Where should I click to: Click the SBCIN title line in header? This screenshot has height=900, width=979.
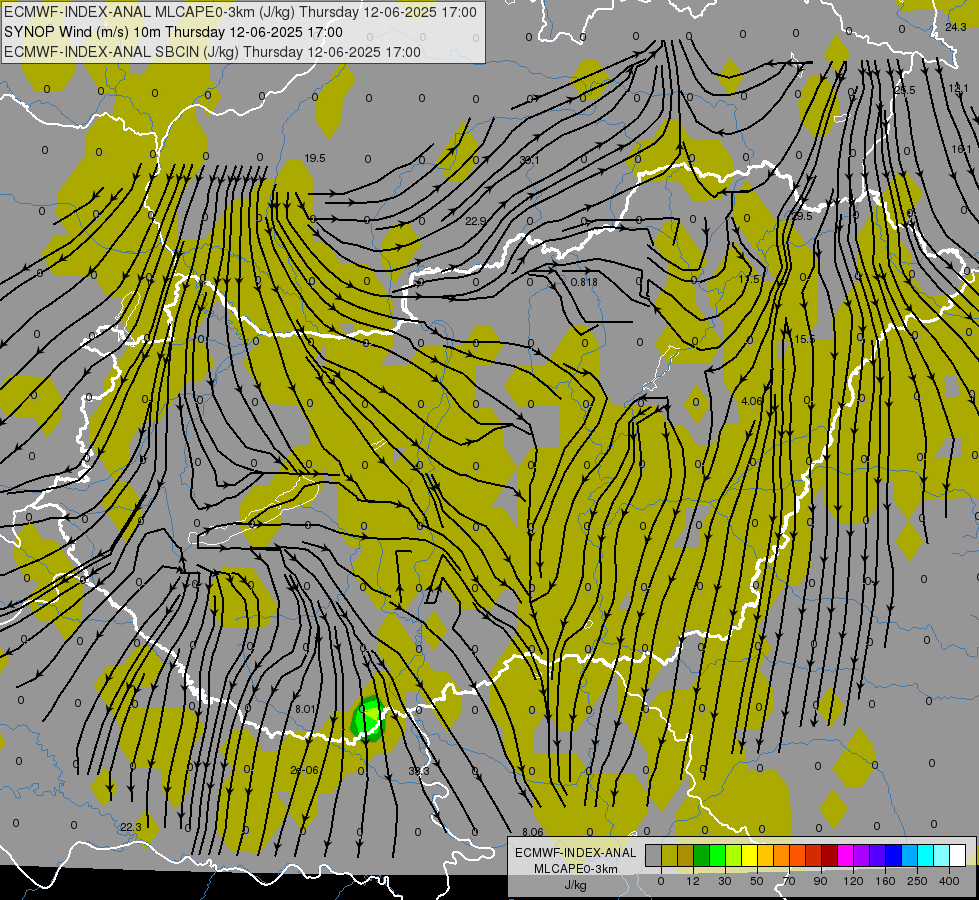click(x=212, y=52)
